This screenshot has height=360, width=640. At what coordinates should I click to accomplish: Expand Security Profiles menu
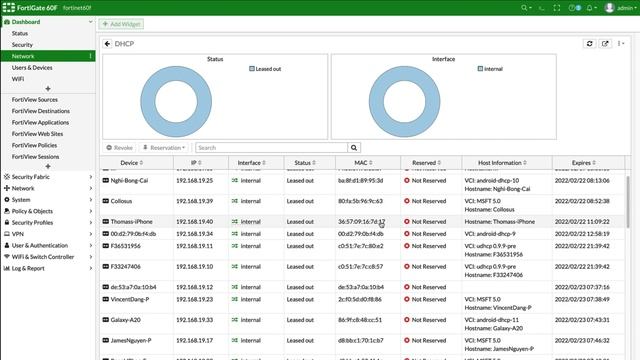pyautogui.click(x=48, y=222)
